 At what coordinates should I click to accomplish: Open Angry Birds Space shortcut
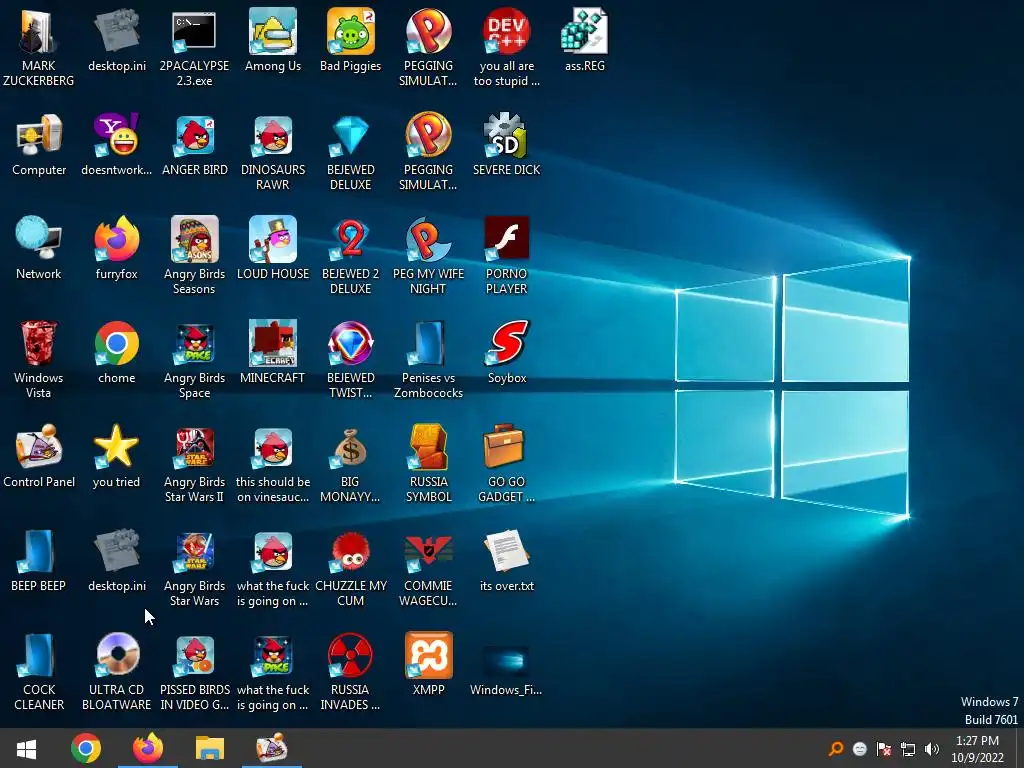click(x=195, y=359)
